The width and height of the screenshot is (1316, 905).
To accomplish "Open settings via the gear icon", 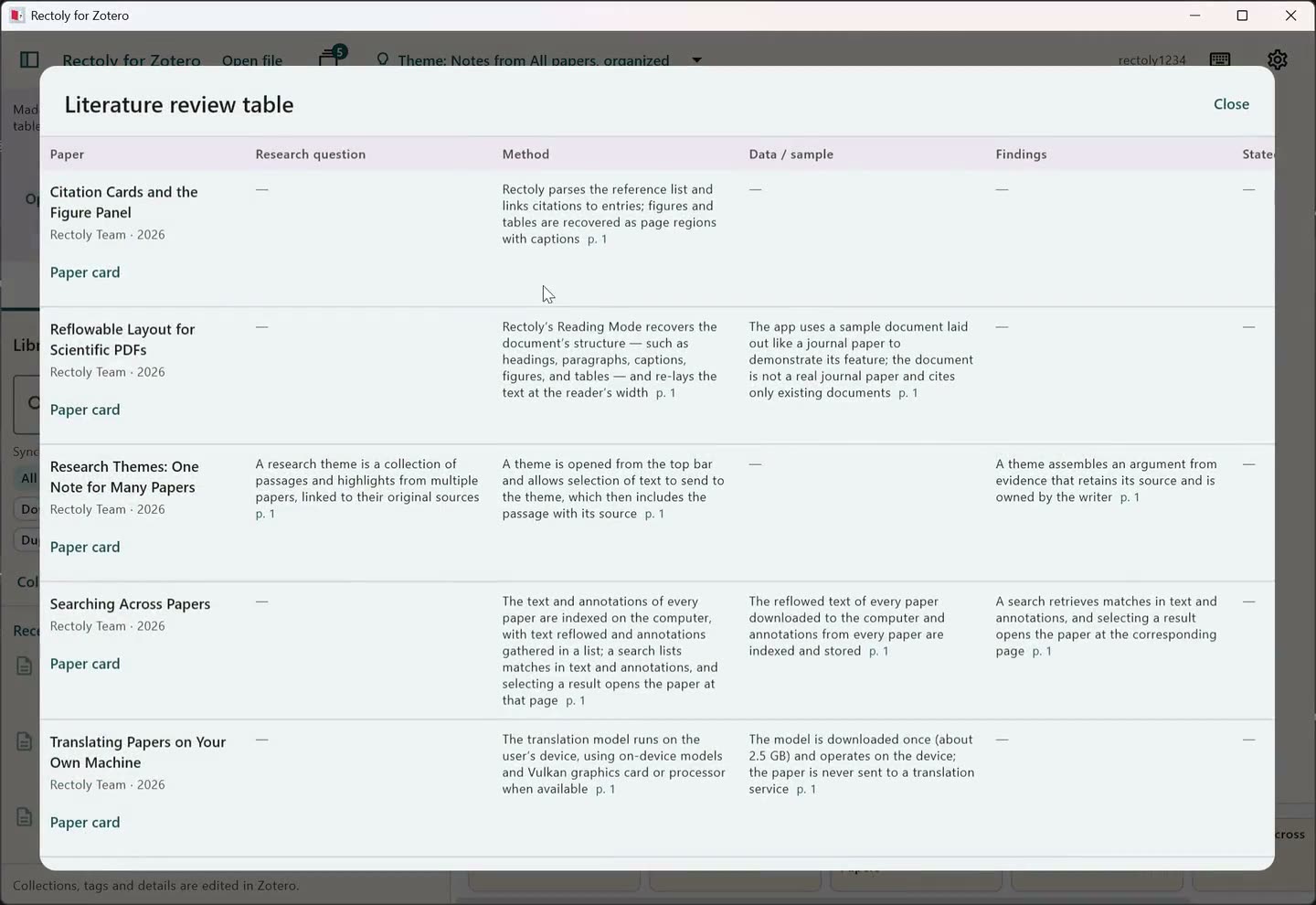I will click(1278, 59).
